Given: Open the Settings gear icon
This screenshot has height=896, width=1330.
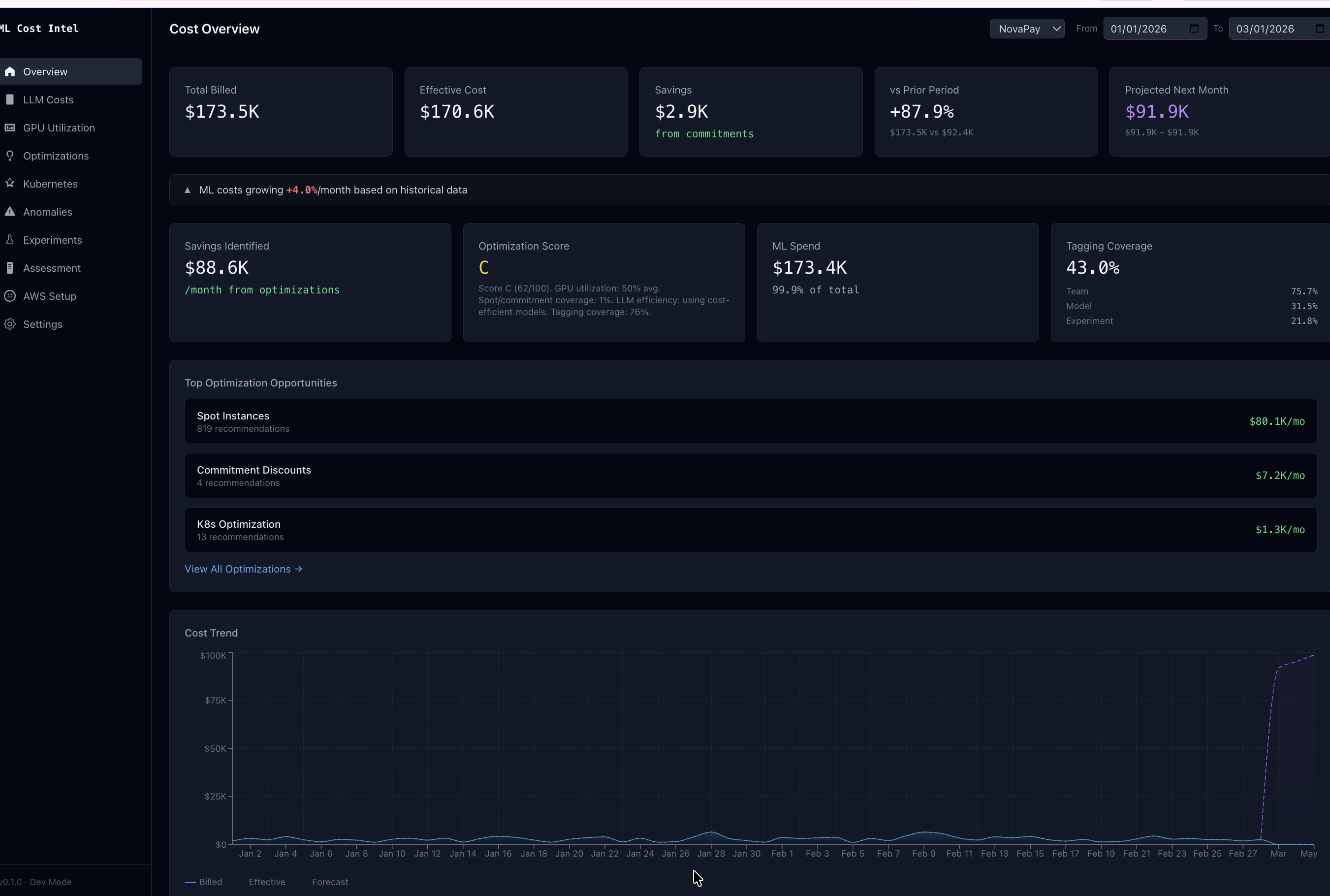Looking at the screenshot, I should 10,324.
